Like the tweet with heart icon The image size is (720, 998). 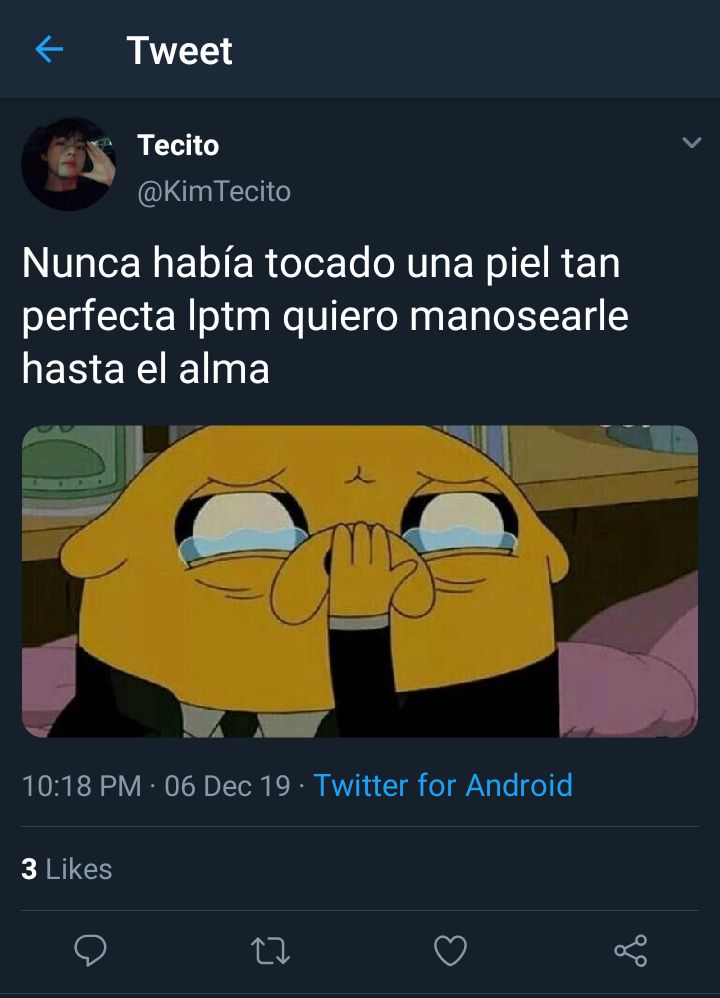click(x=450, y=950)
